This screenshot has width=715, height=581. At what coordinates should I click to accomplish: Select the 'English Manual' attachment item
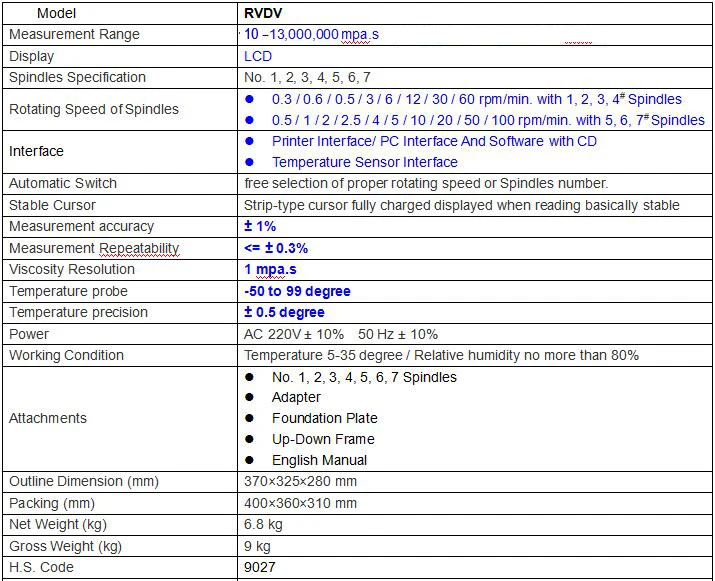(319, 460)
